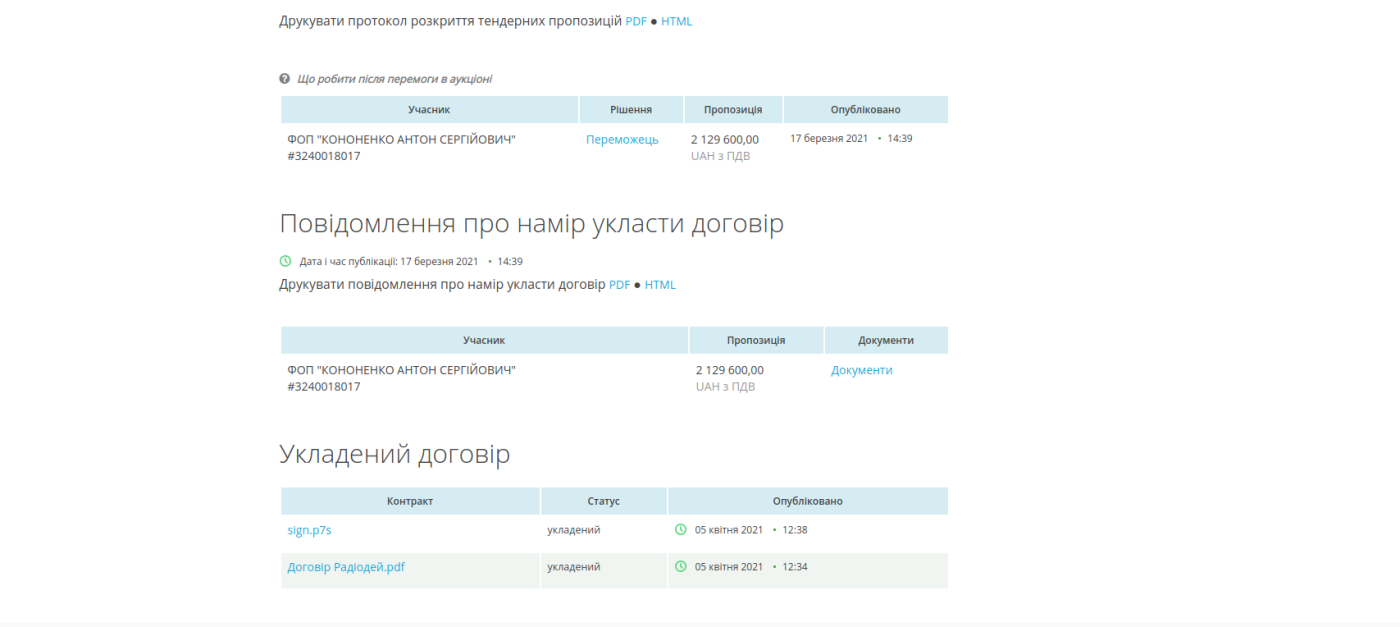The height and width of the screenshot is (627, 1400).
Task: Open HTML of tender proposals opening protocol
Action: click(676, 21)
